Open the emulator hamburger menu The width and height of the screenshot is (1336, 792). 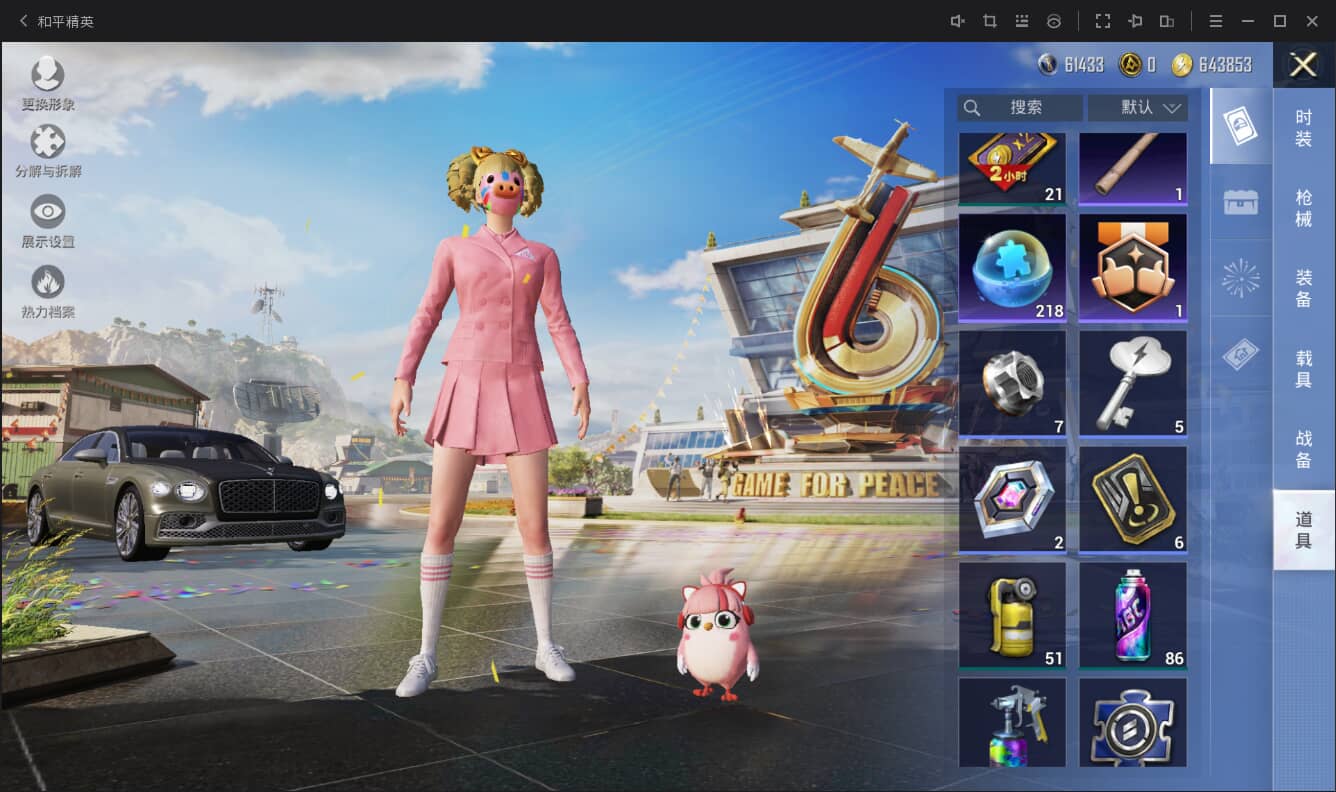coord(1216,21)
